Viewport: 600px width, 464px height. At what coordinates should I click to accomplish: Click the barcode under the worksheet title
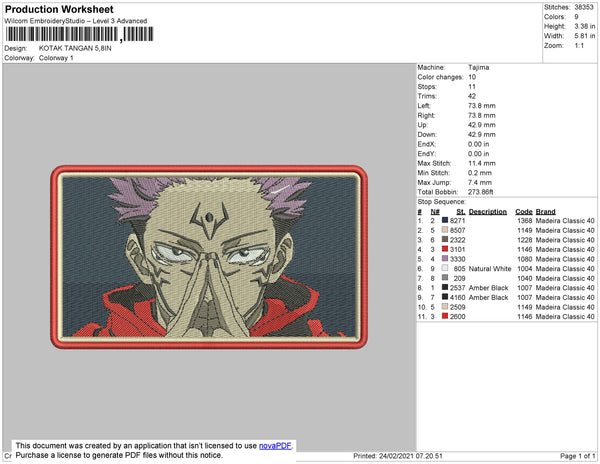[x=80, y=34]
